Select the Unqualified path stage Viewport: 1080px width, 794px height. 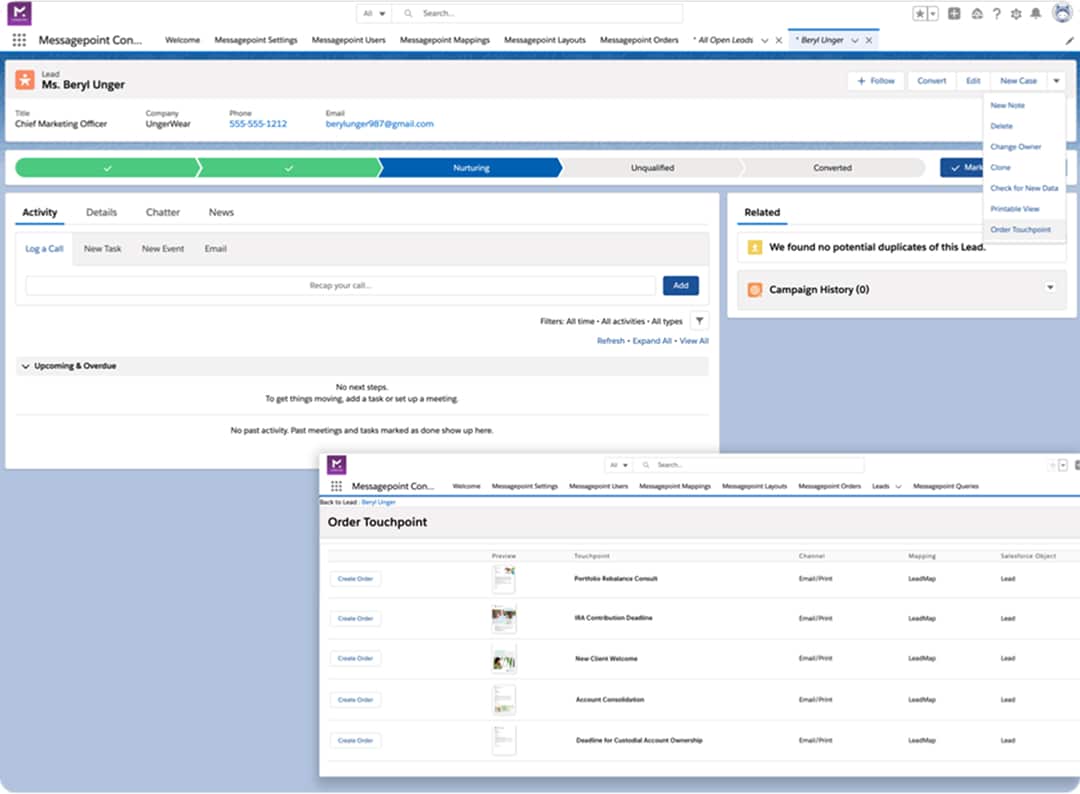coord(652,167)
